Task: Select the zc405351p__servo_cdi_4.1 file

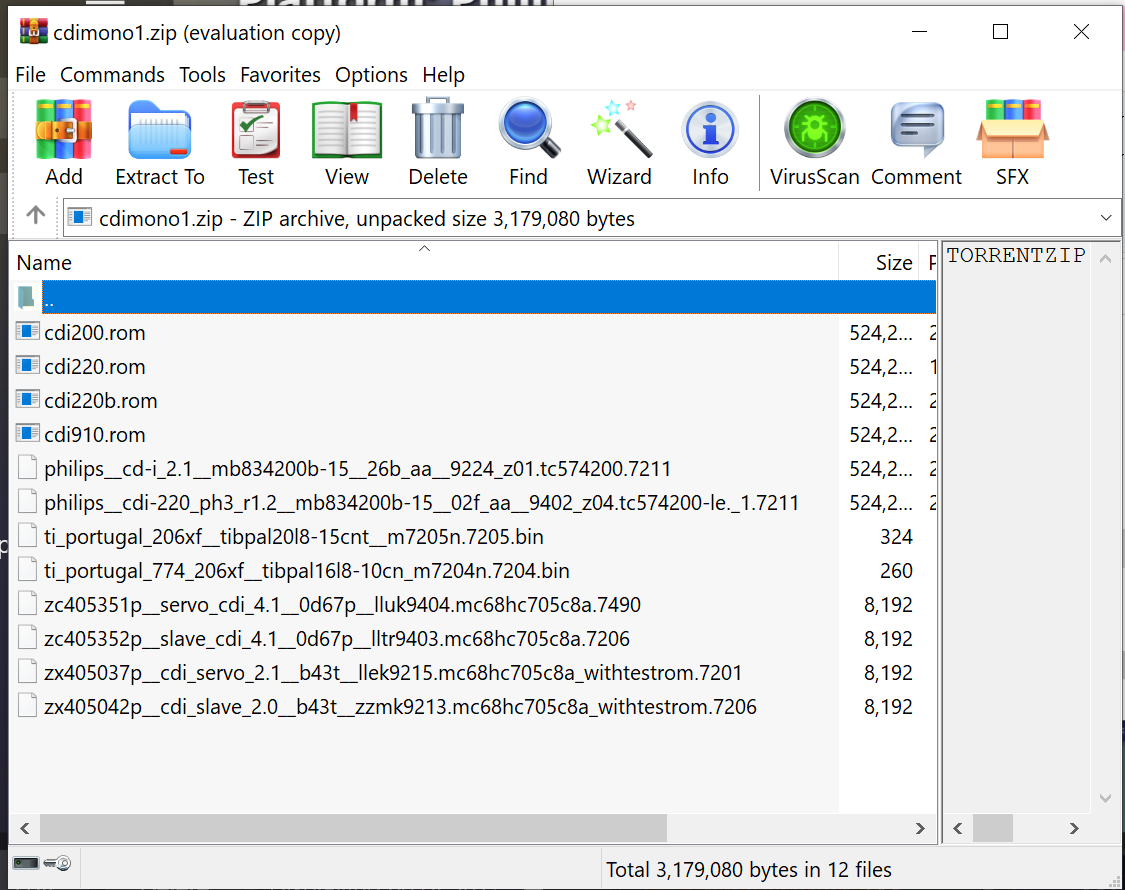Action: pos(342,604)
